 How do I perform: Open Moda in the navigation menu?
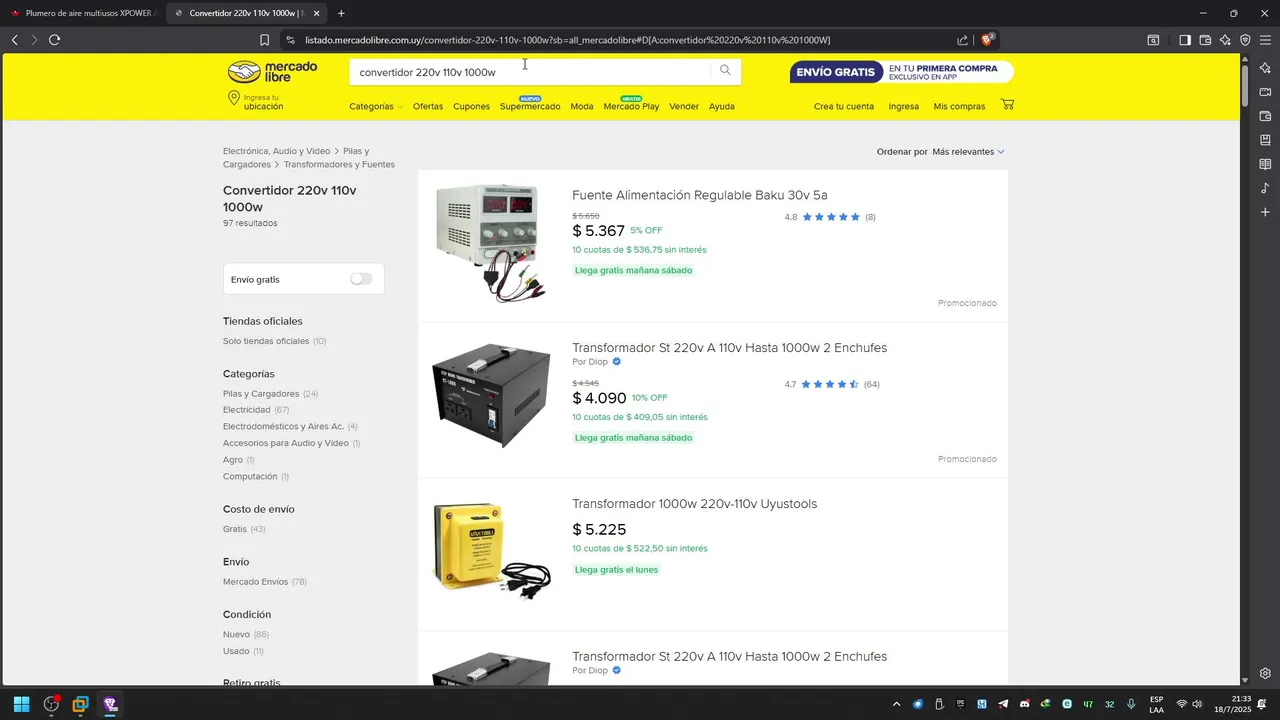click(x=582, y=106)
